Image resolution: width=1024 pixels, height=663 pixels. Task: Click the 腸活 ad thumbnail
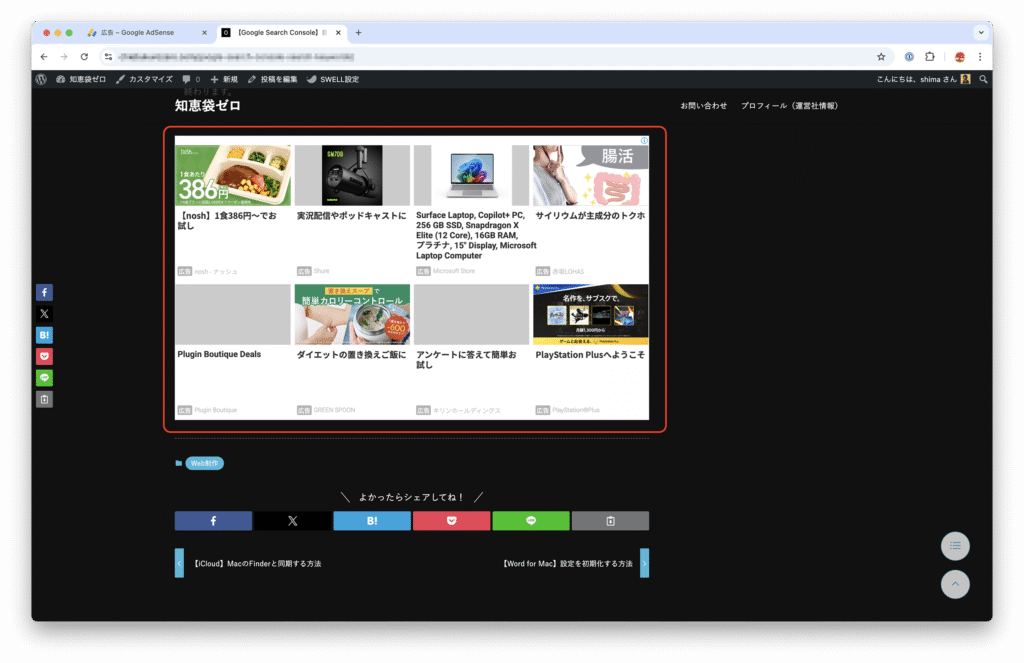coord(591,175)
